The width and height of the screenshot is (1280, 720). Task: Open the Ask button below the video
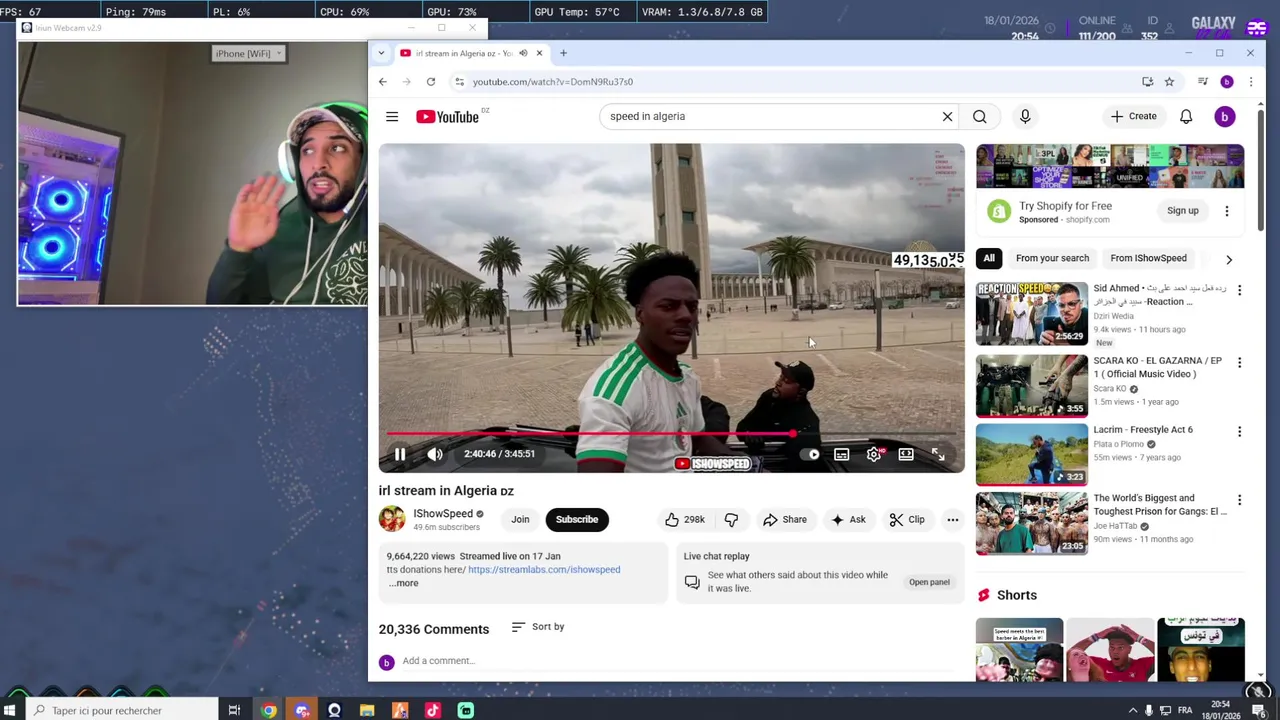point(848,519)
